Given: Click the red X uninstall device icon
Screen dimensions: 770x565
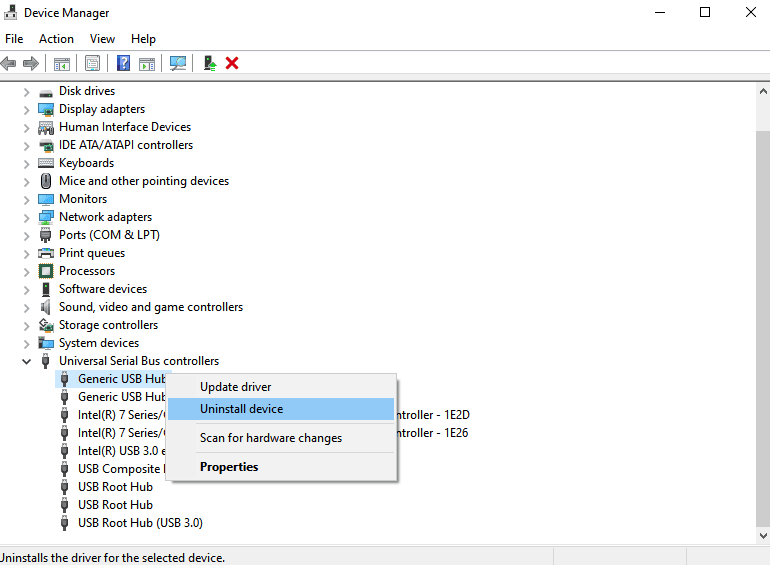Looking at the screenshot, I should 232,63.
